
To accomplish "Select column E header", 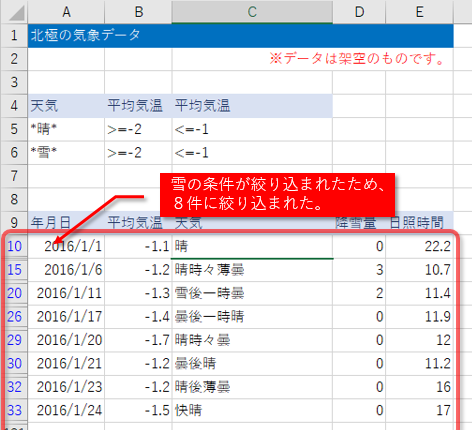I will pos(419,12).
